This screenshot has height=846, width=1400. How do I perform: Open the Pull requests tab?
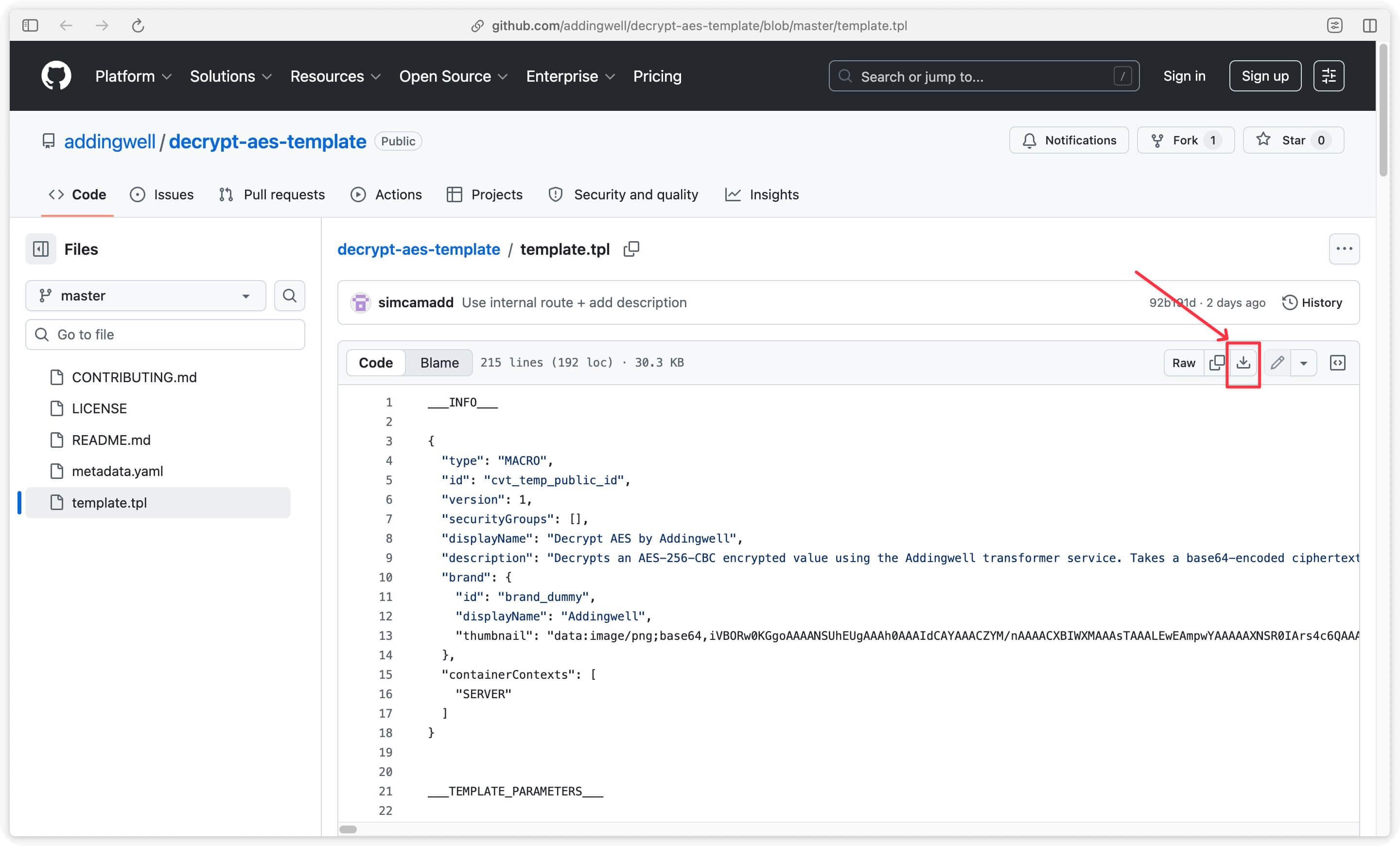[x=272, y=194]
